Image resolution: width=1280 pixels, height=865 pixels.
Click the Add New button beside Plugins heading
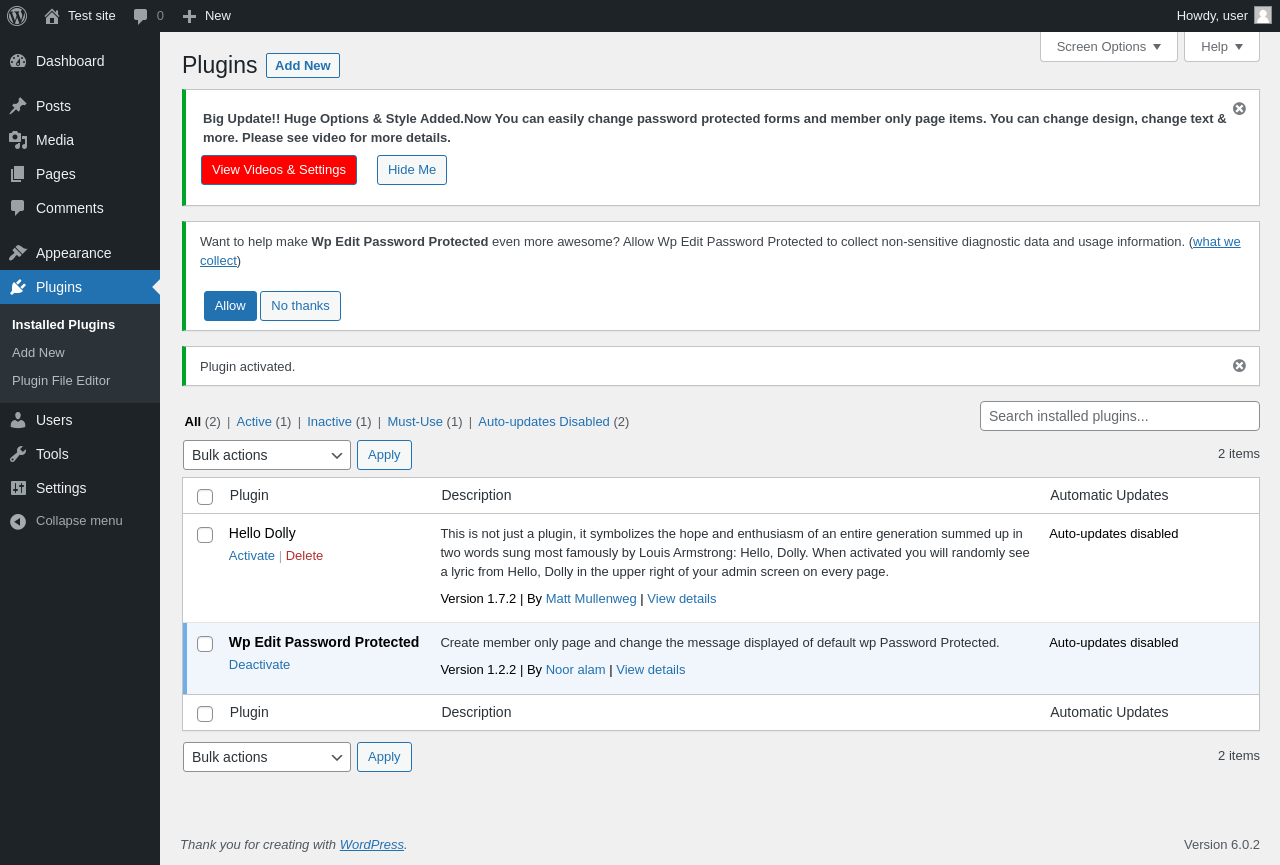pyautogui.click(x=303, y=65)
